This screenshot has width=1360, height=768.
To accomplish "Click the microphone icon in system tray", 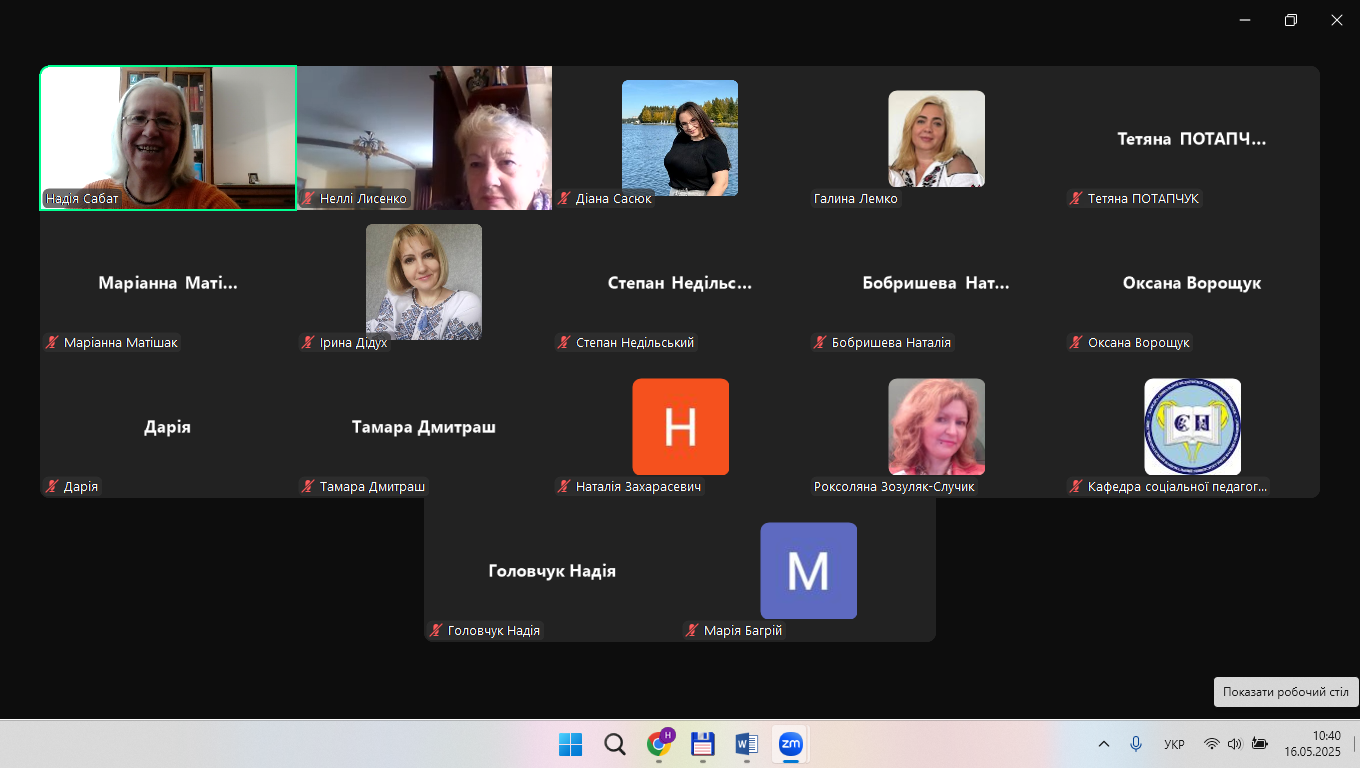I will pyautogui.click(x=1136, y=744).
